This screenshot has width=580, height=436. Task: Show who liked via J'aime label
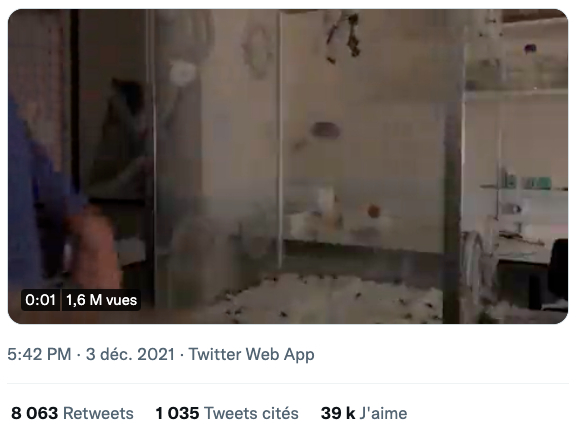point(383,413)
